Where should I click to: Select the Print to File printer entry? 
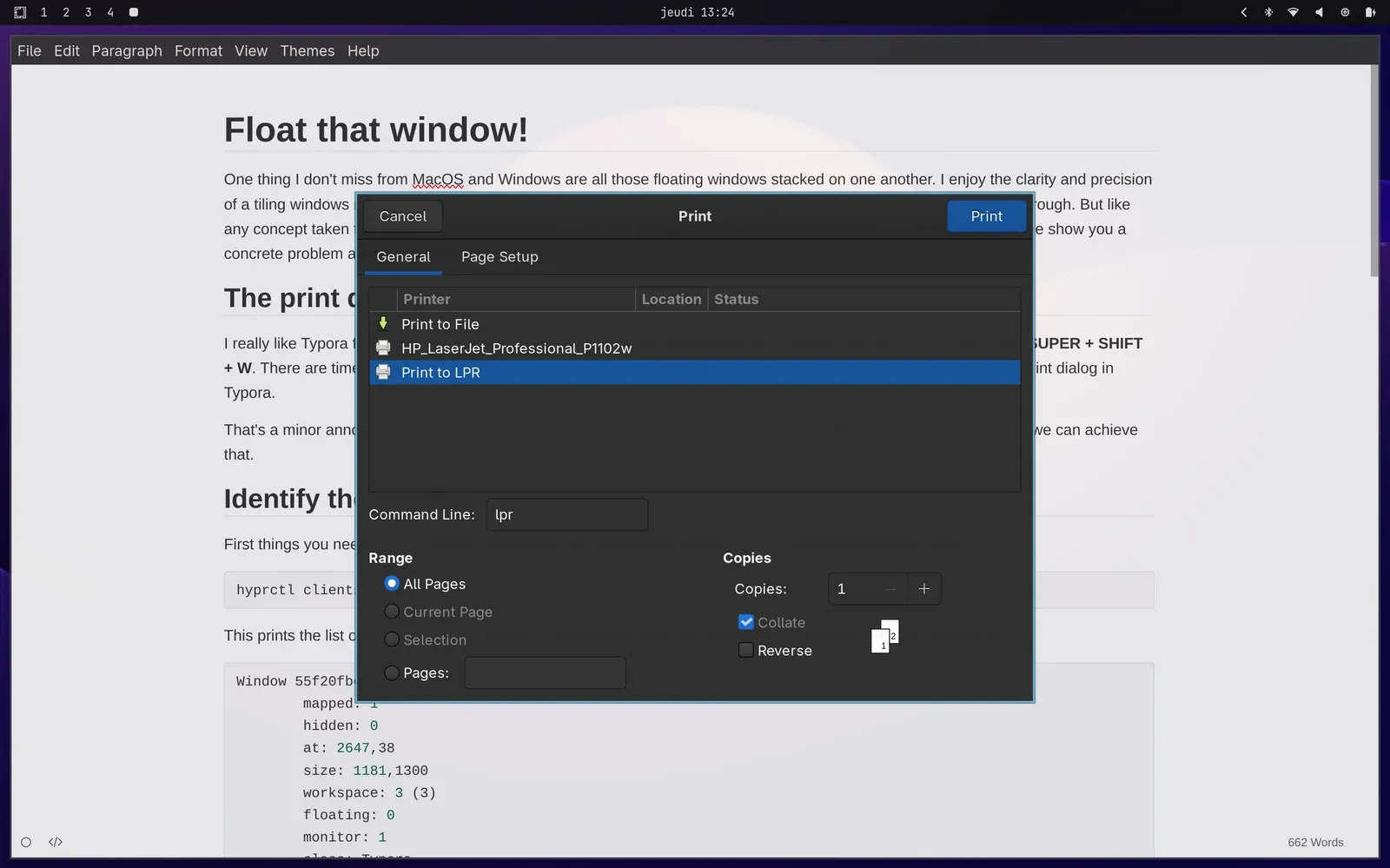(440, 323)
